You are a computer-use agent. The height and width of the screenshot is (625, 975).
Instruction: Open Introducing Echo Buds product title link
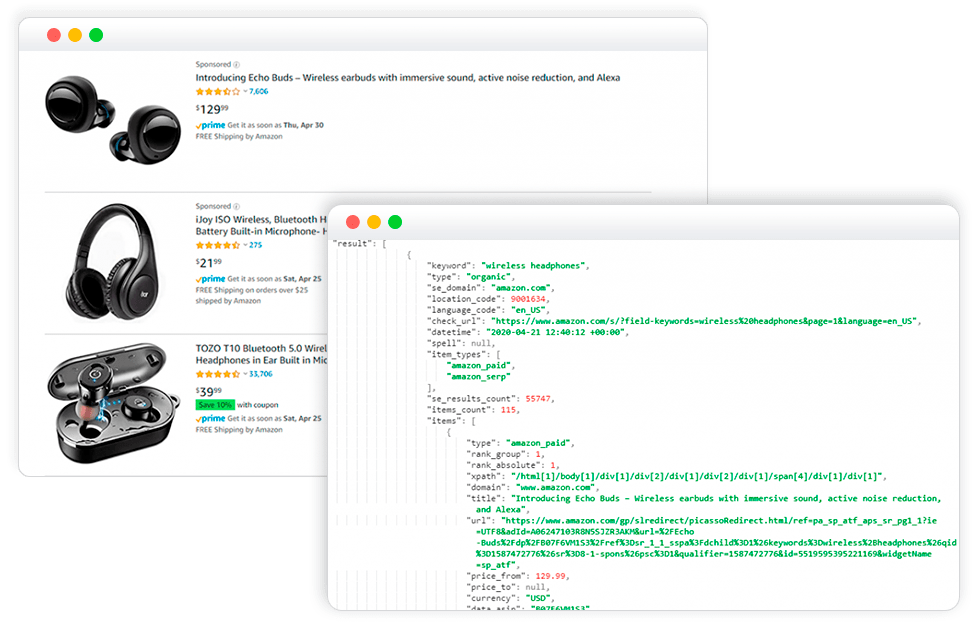coord(407,78)
